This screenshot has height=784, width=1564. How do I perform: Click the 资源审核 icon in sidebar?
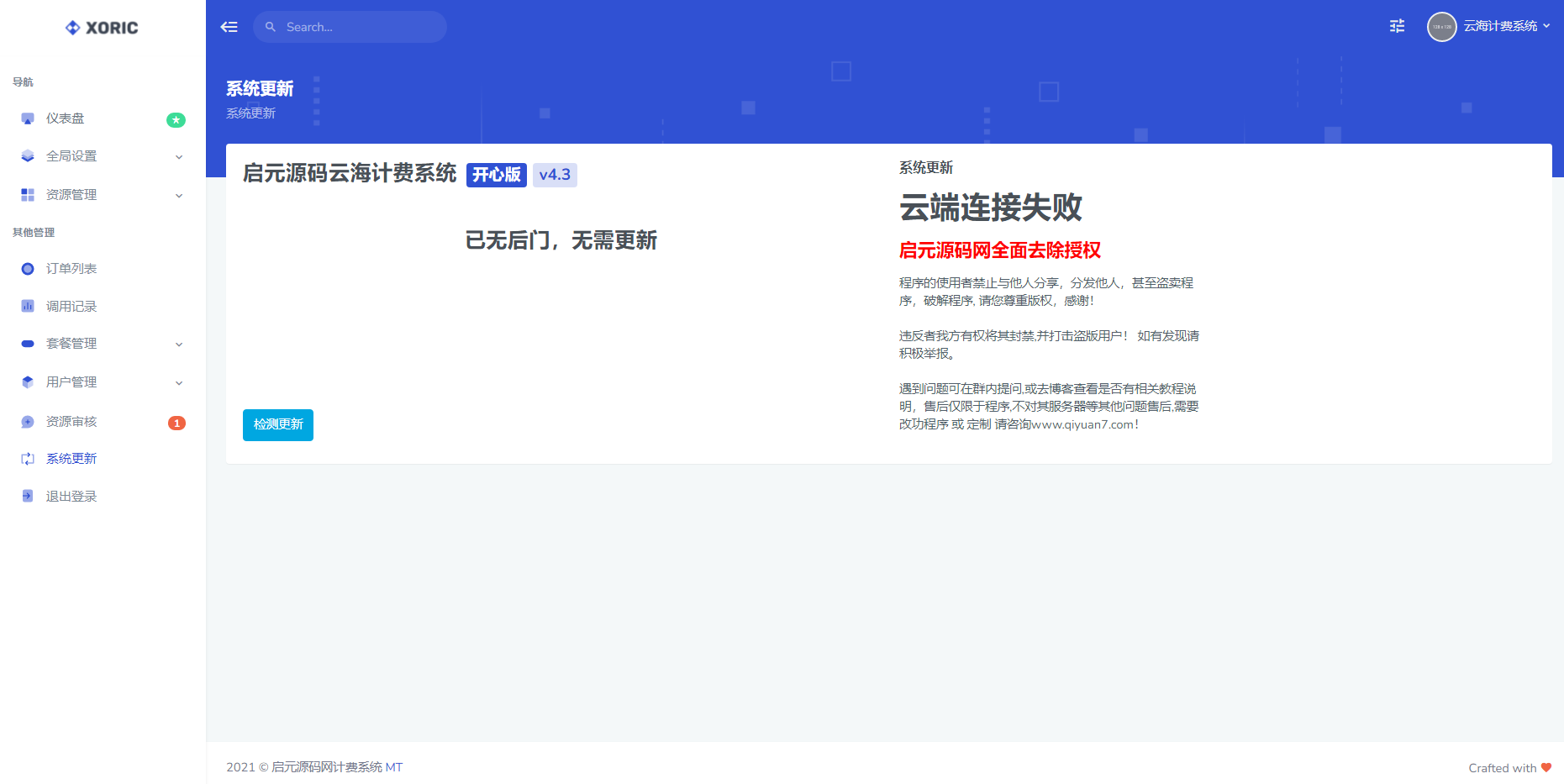click(x=28, y=422)
